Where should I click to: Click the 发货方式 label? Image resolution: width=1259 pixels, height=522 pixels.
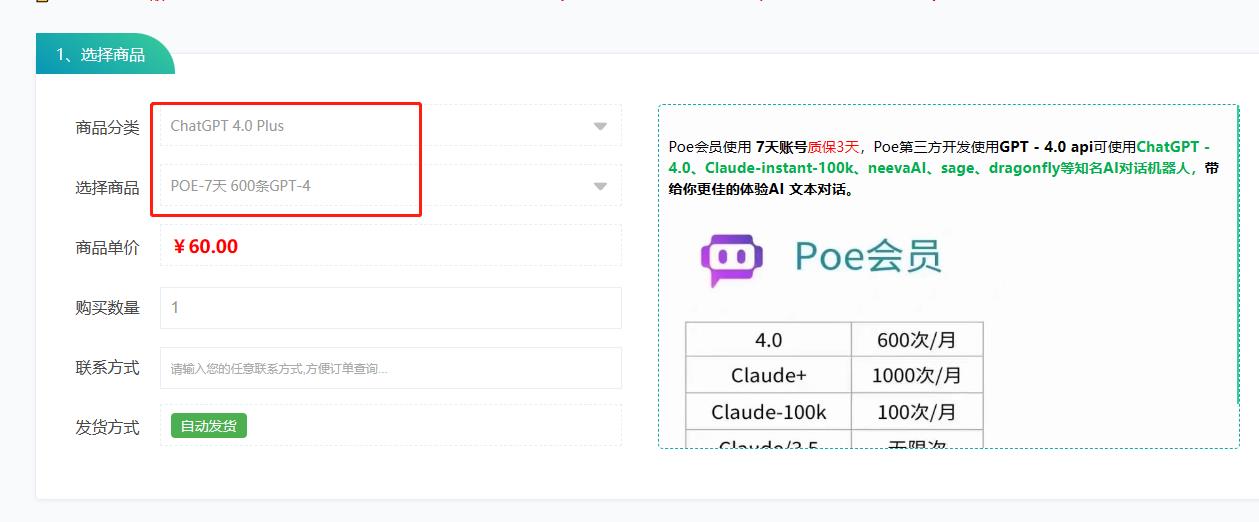coord(107,427)
